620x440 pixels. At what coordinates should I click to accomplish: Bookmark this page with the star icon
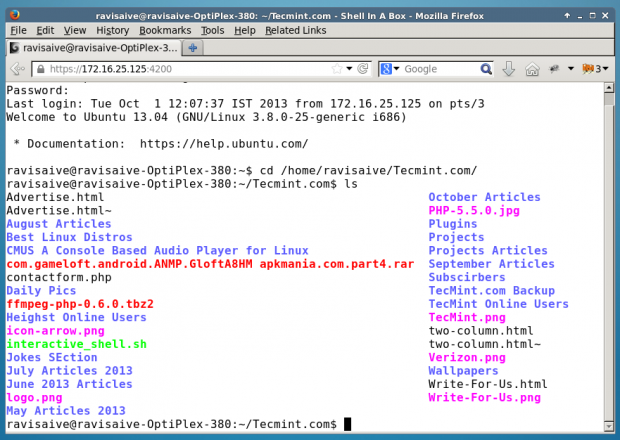[x=337, y=69]
